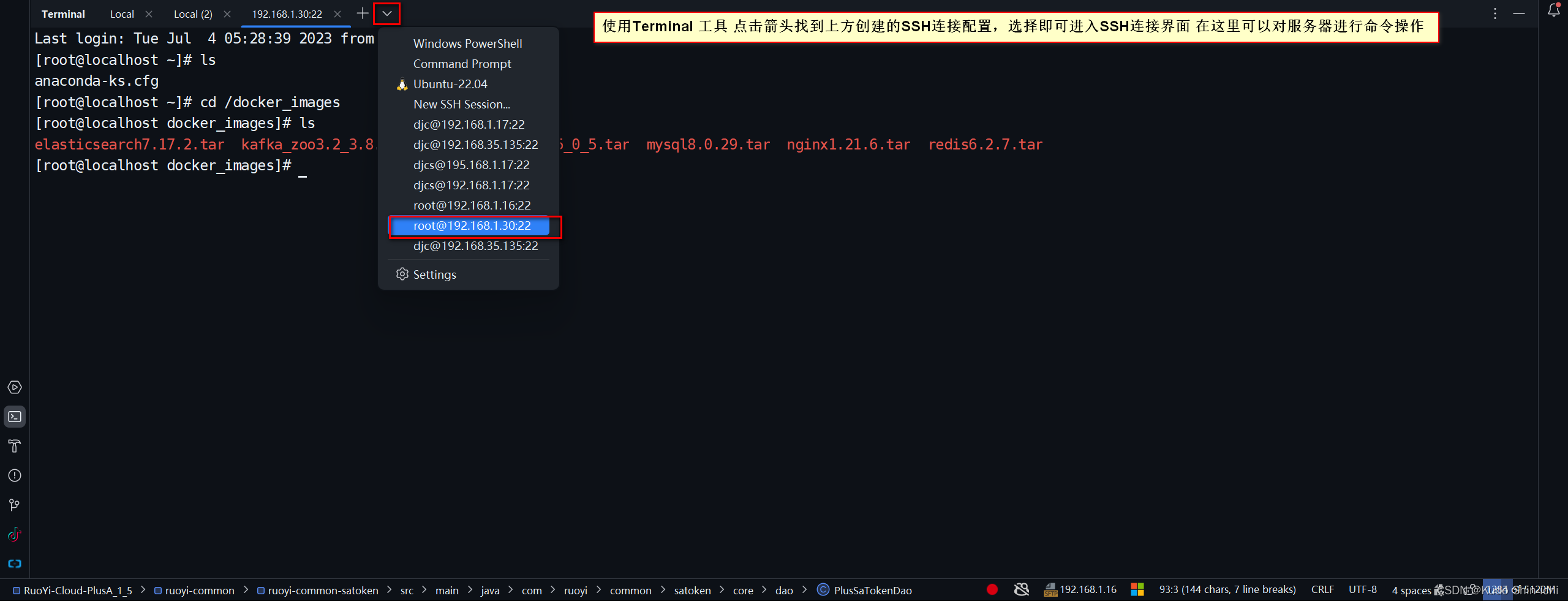The image size is (1568, 601).
Task: Open terminal options three-dot menu
Action: (x=1495, y=13)
